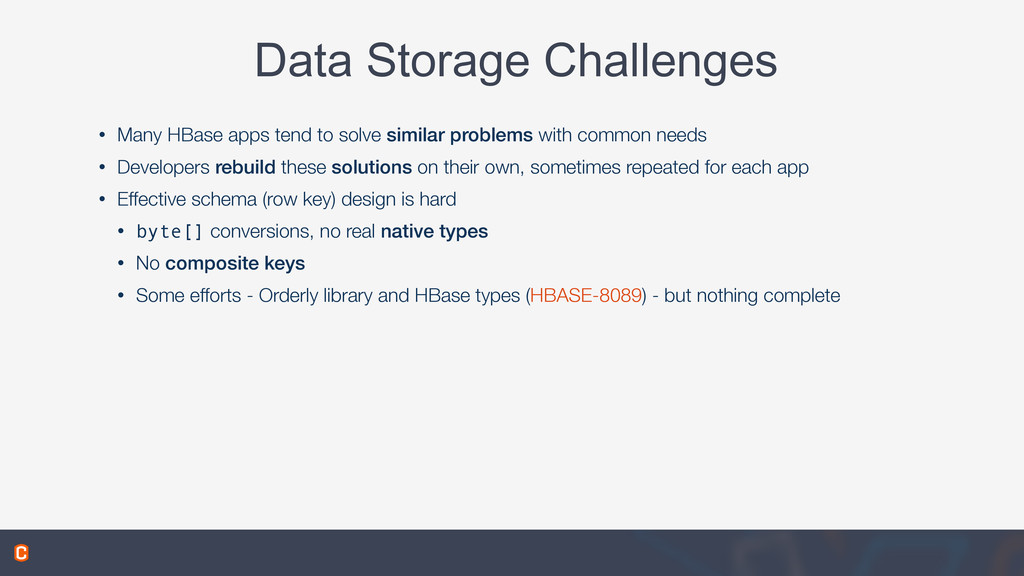Select the bold "native types" text
The height and width of the screenshot is (576, 1024).
click(x=434, y=231)
